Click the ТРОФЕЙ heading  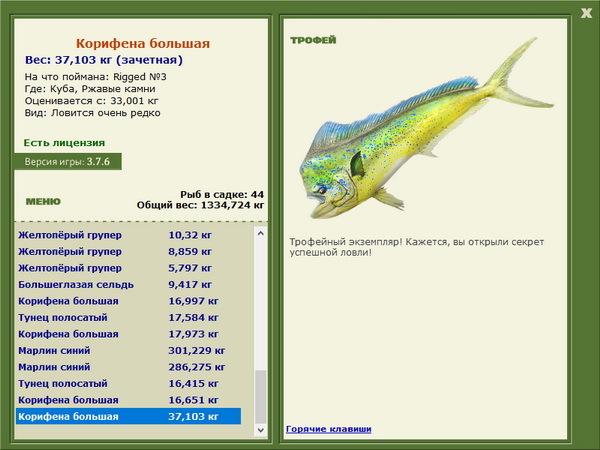313,40
